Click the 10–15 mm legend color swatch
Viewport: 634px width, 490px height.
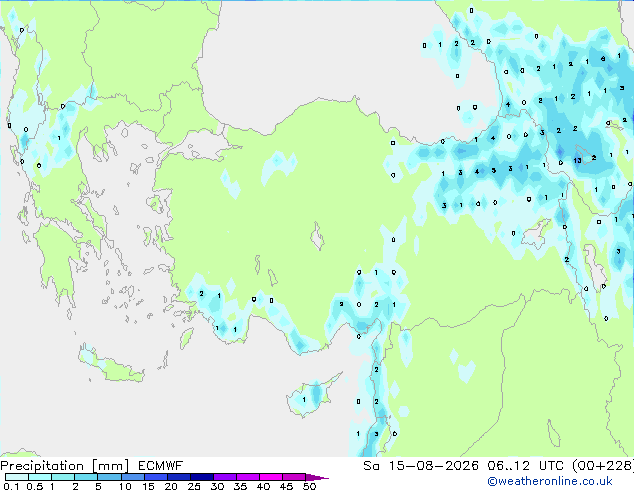133,477
